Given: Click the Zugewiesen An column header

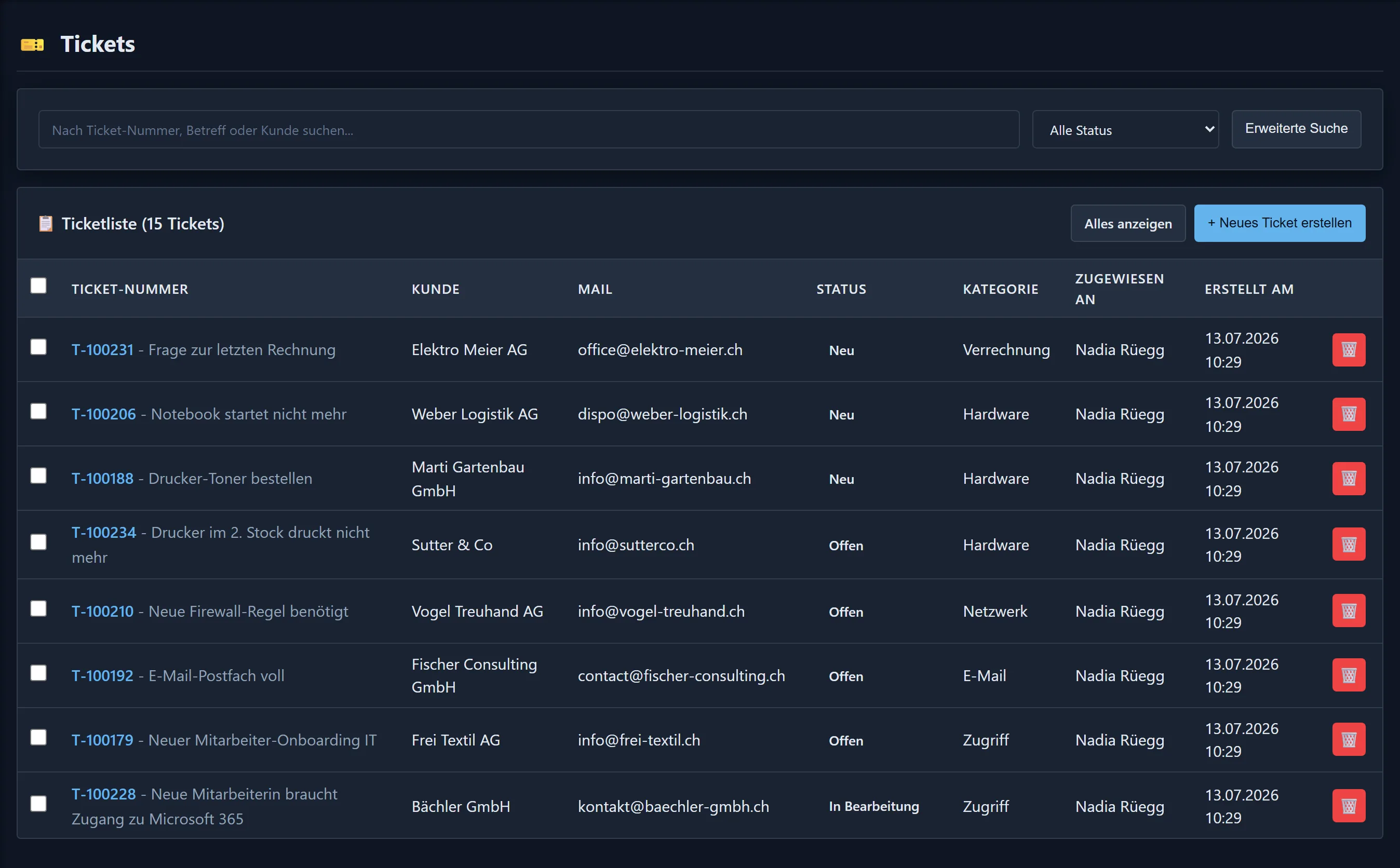Looking at the screenshot, I should [x=1119, y=289].
